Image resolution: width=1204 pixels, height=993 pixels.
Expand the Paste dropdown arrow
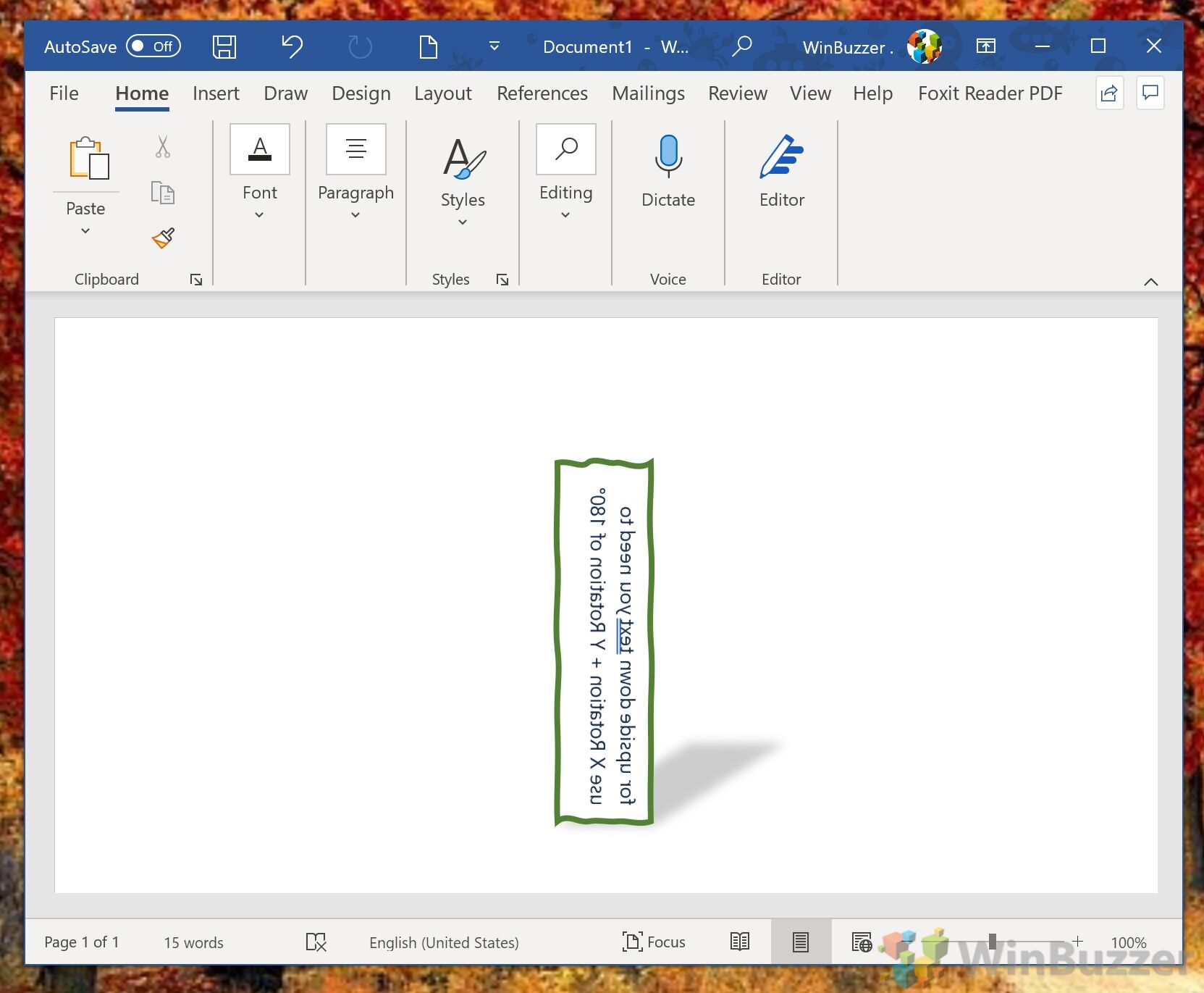[85, 231]
